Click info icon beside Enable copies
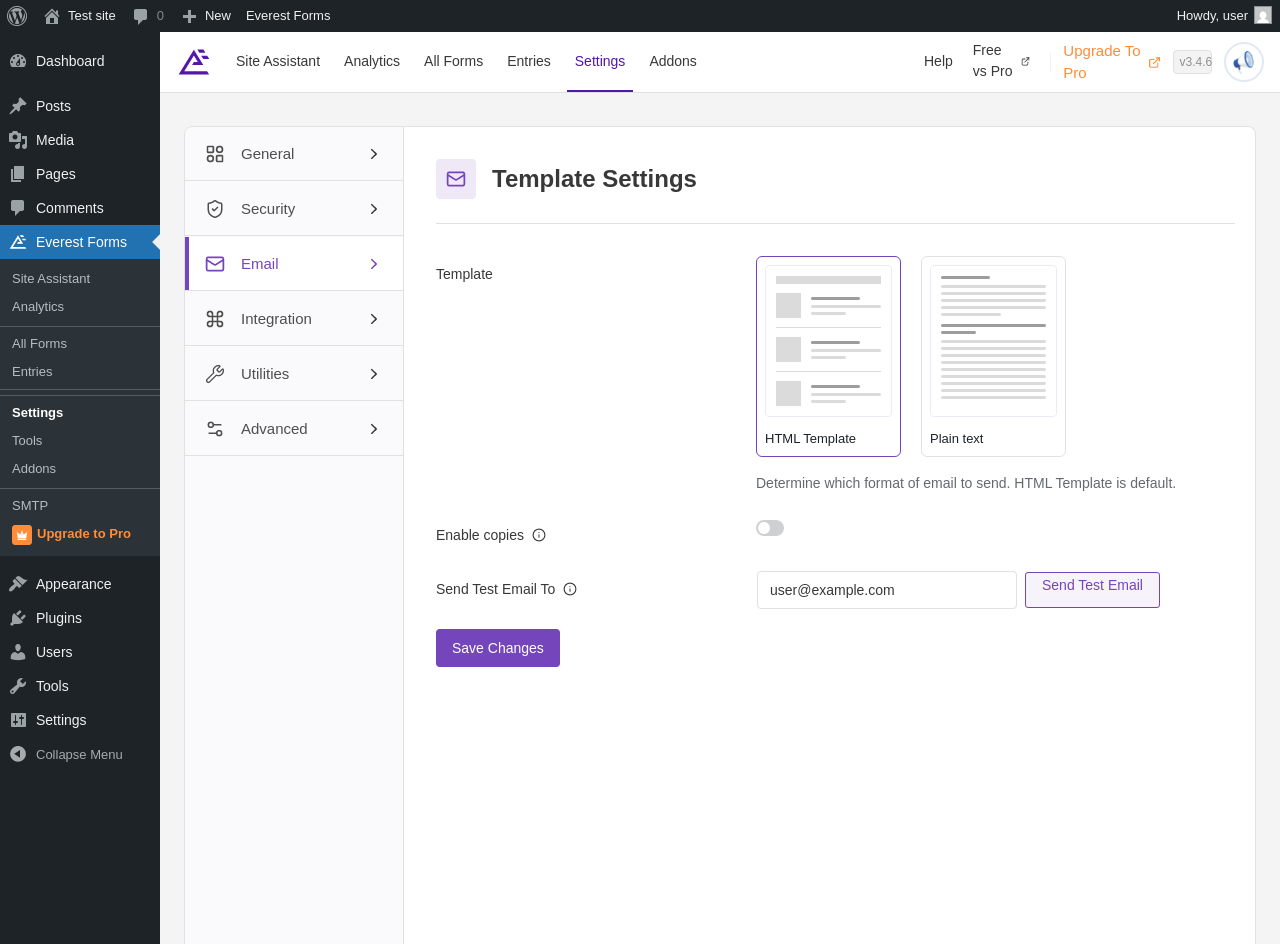 point(539,535)
